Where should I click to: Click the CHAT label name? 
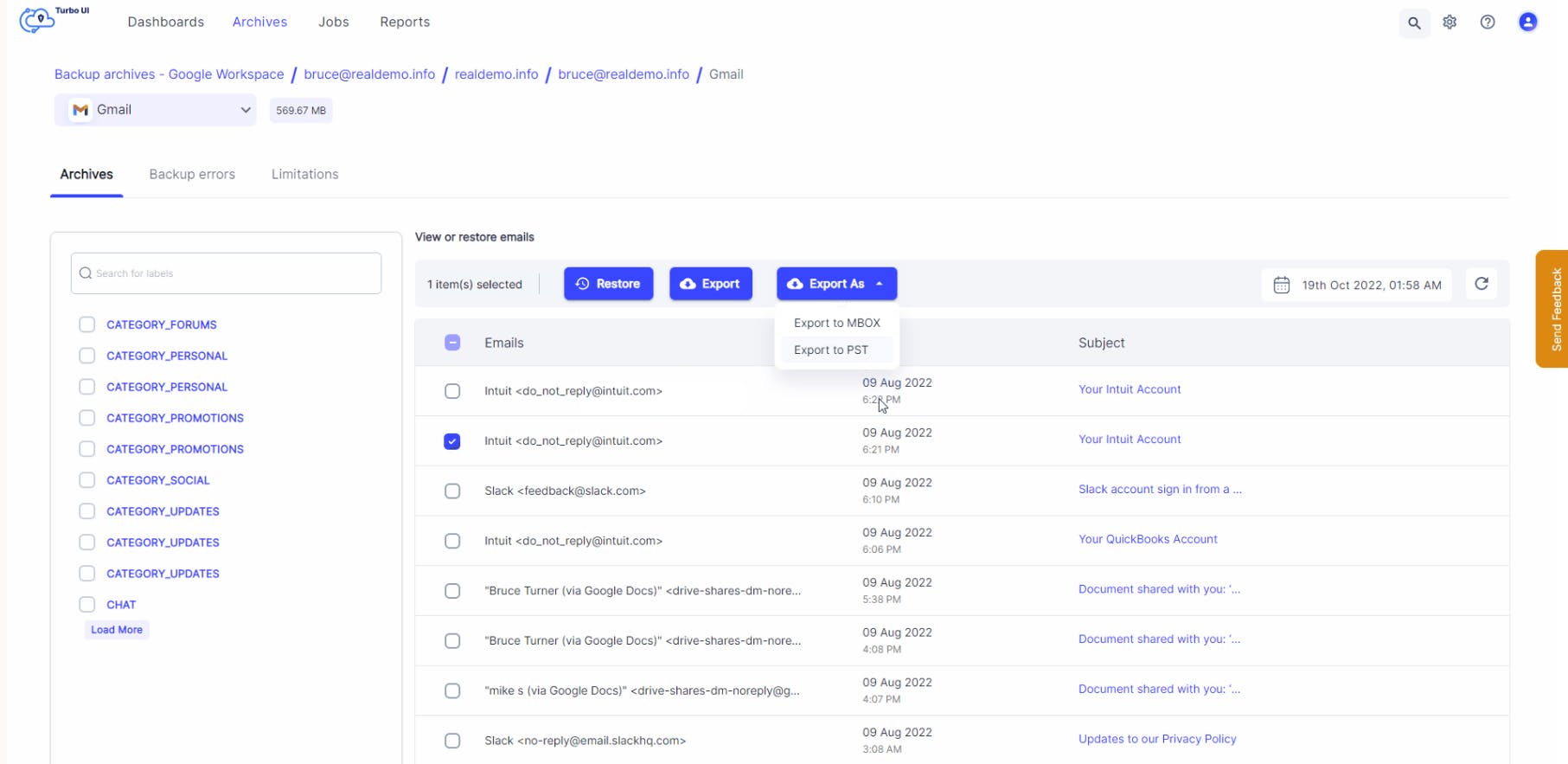(x=121, y=605)
